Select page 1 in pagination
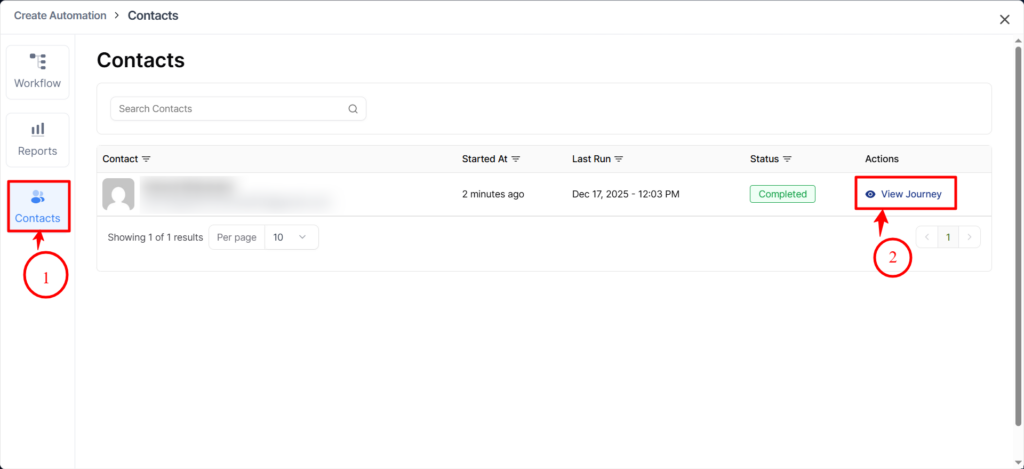 948,237
